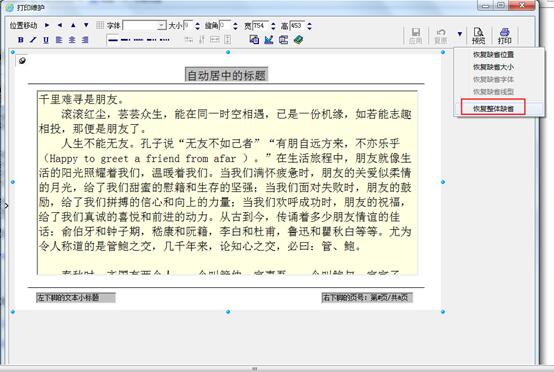This screenshot has height=372, width=554.
Task: Toggle underline formatting
Action: [x=46, y=40]
